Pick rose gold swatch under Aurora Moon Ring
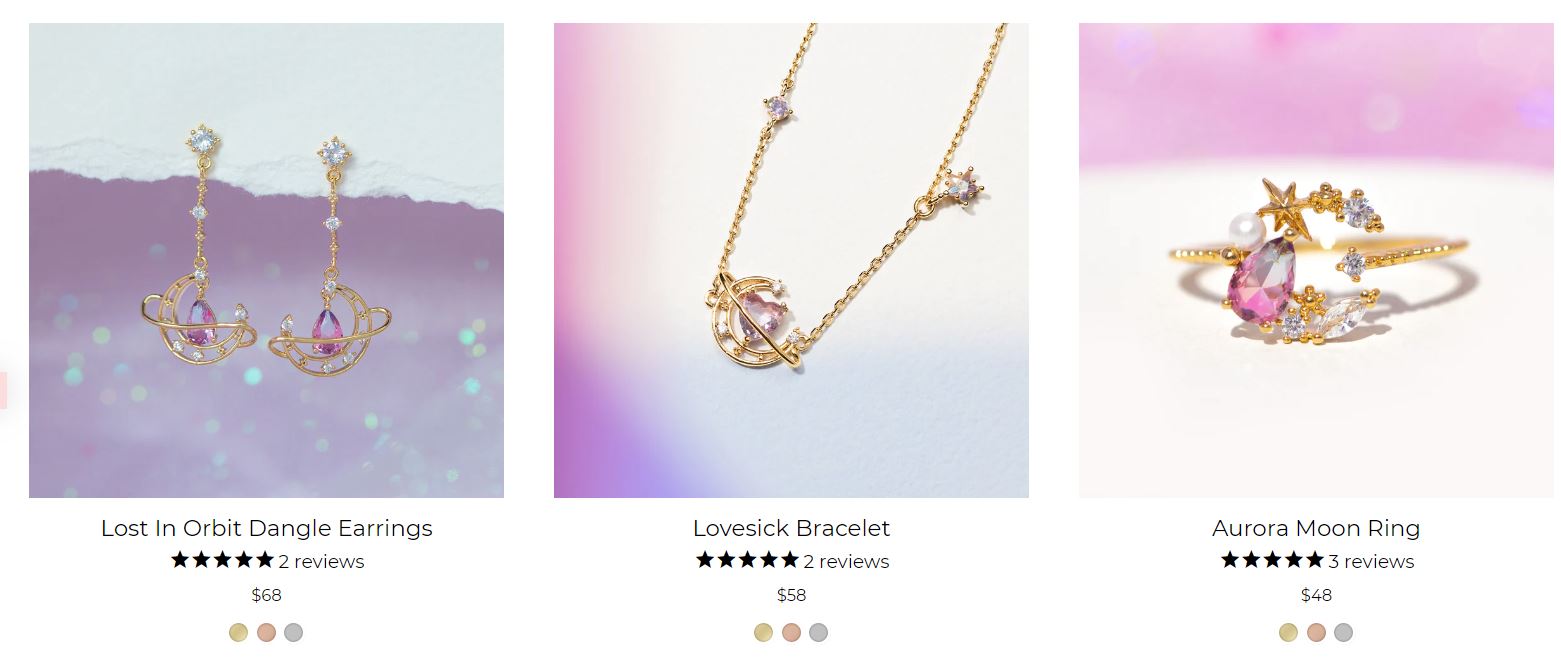 coord(1316,632)
